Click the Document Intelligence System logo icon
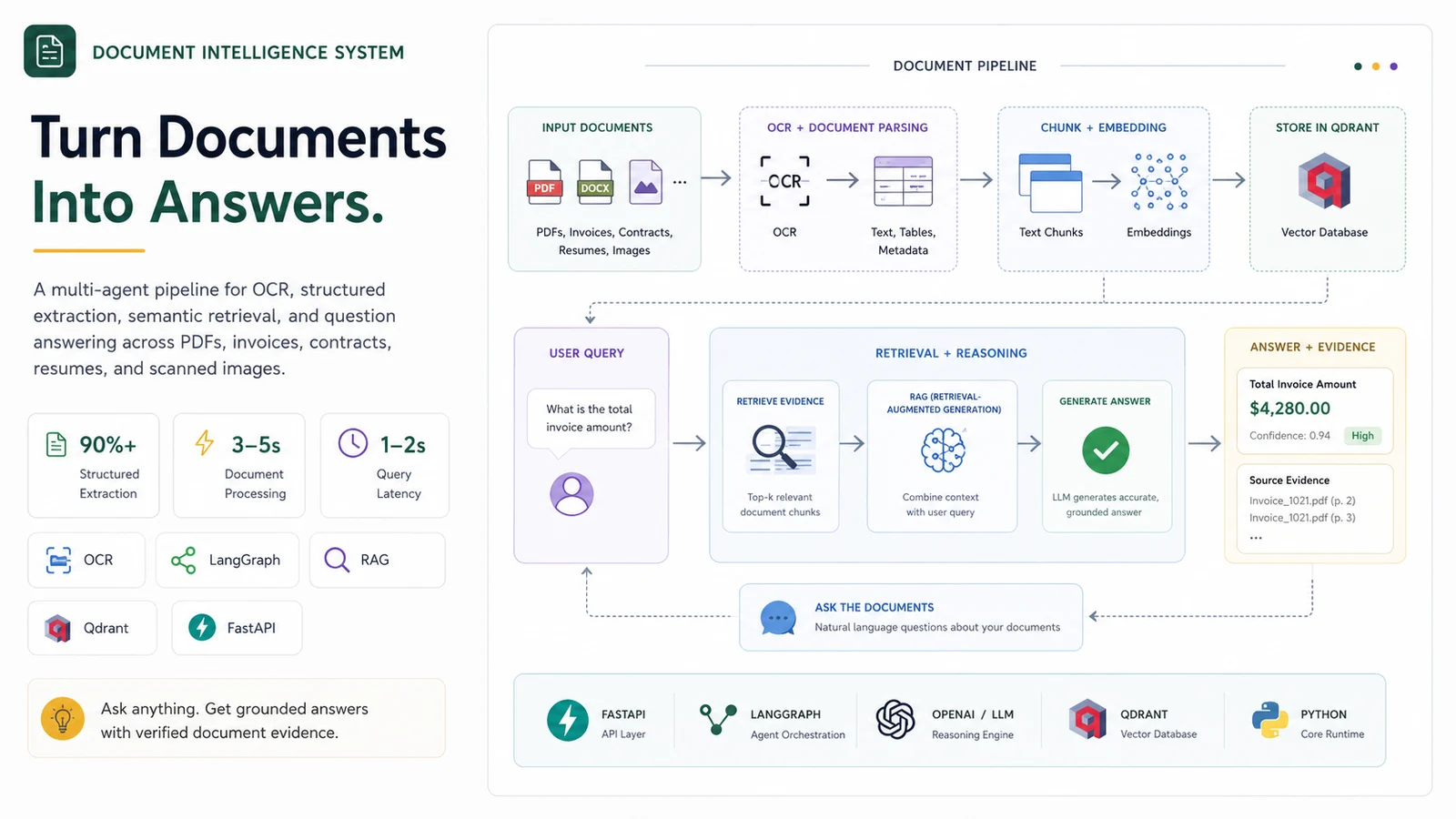The image size is (1456, 819). [50, 52]
